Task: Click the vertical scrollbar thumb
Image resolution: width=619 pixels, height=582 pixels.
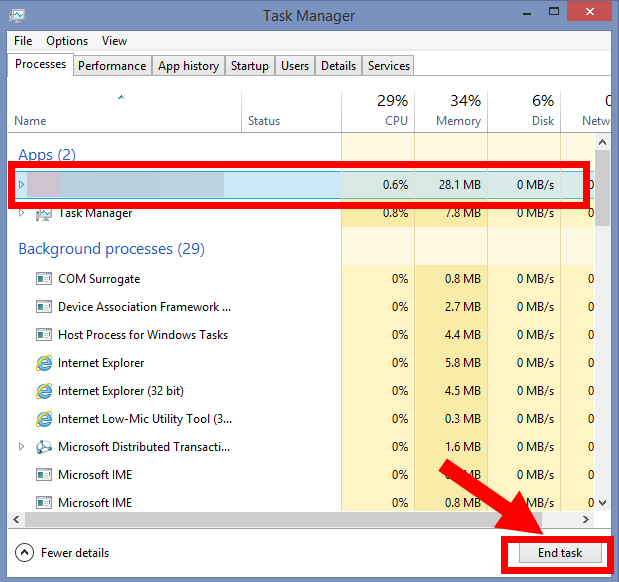Action: pyautogui.click(x=602, y=188)
